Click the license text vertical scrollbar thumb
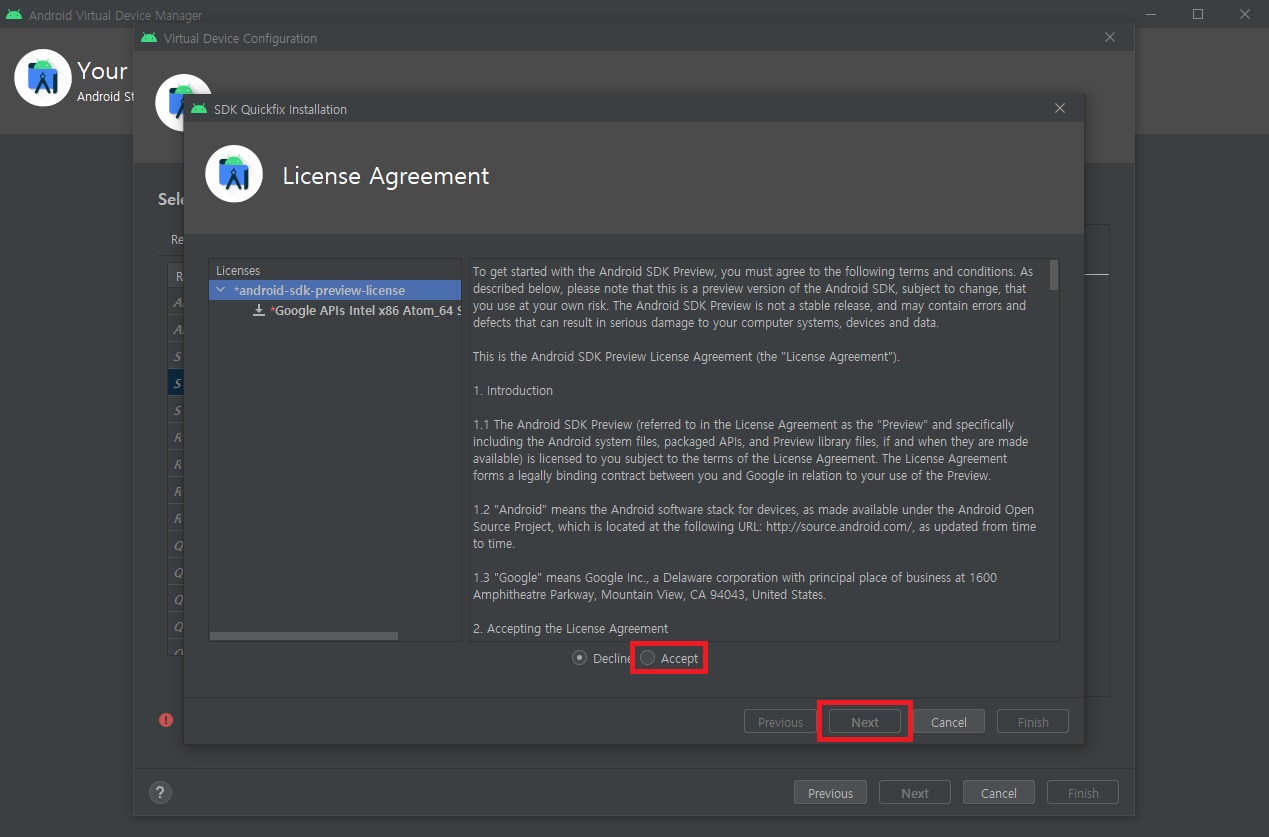The image size is (1269, 837). [1054, 275]
